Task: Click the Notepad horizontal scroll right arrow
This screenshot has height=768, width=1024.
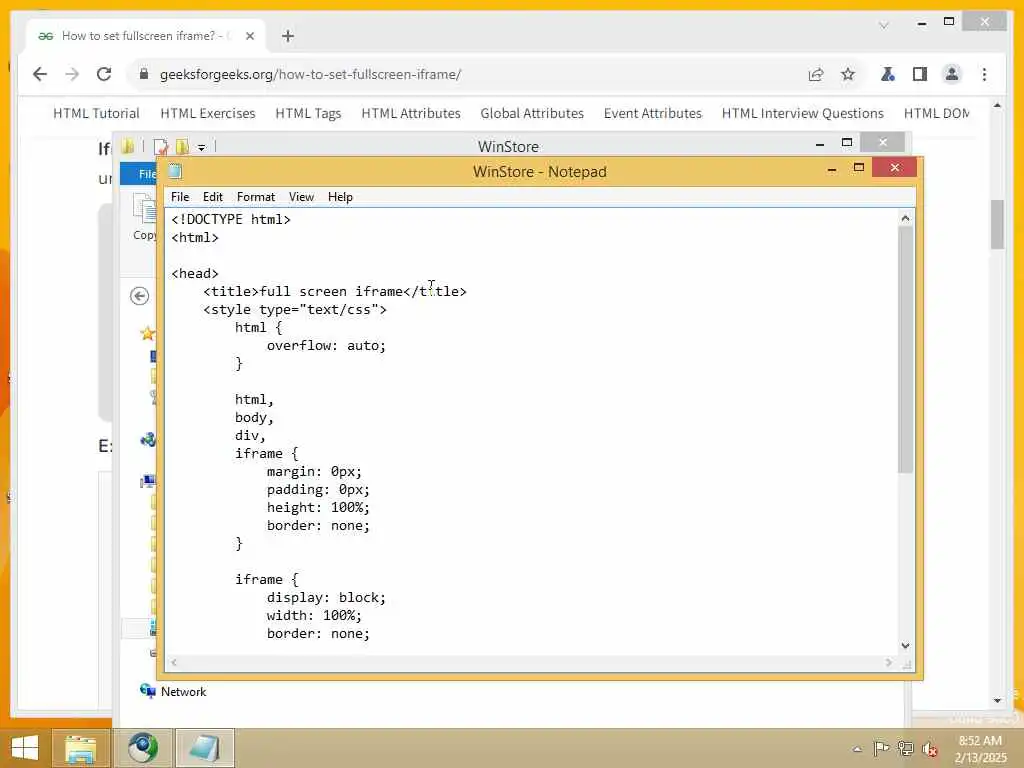Action: 889,662
